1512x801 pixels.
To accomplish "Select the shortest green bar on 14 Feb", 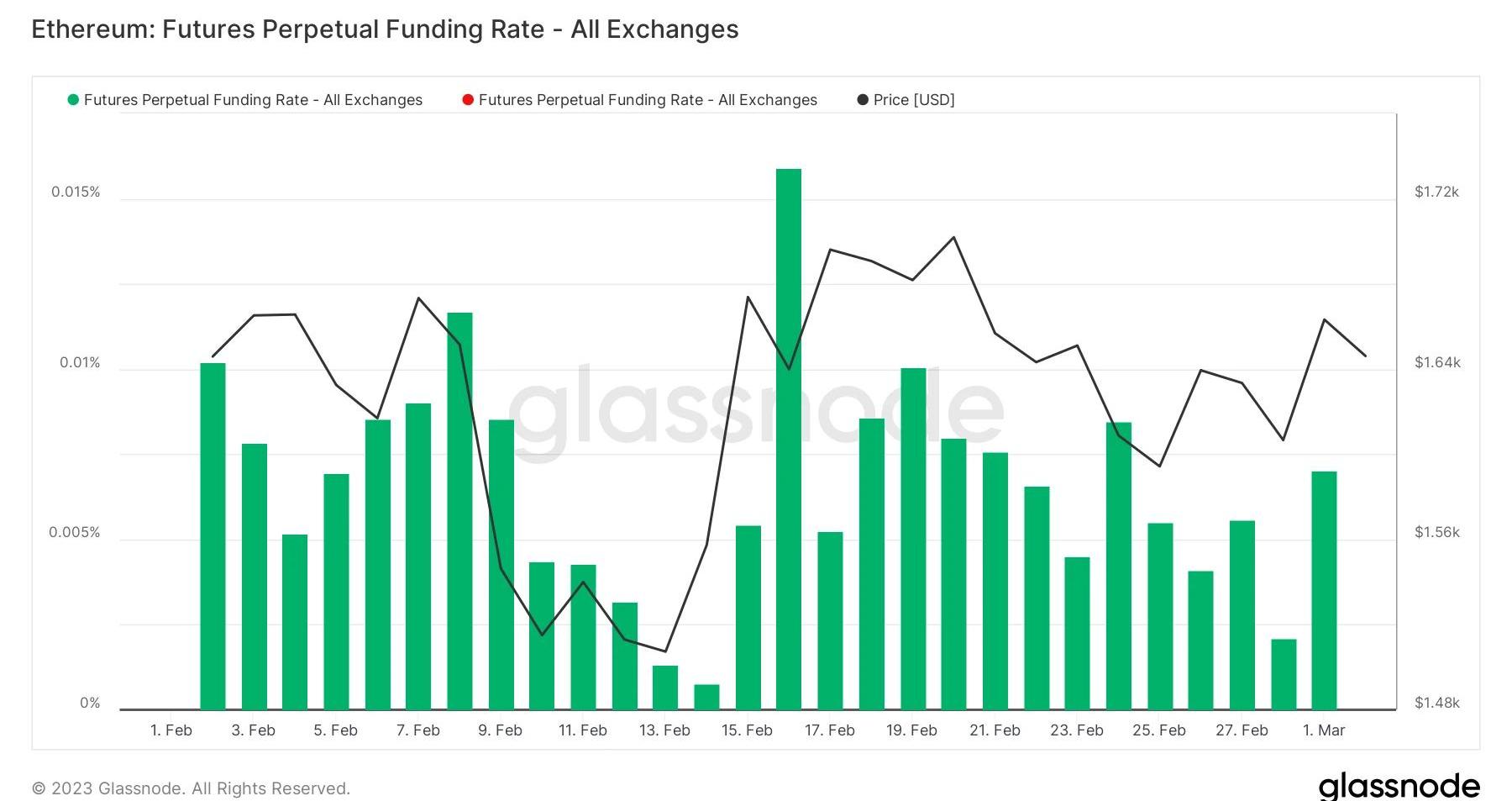I will pos(706,697).
